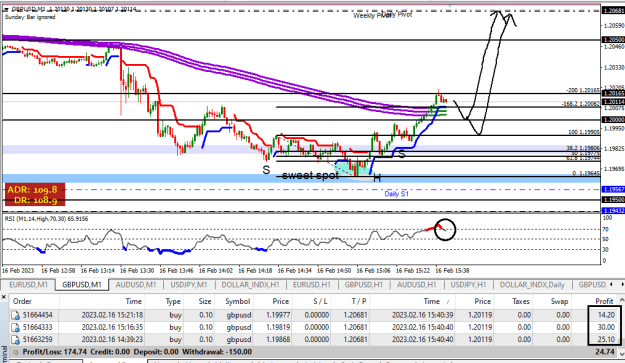Click the order icon for 51664333
Screen dimensions: 625x363
[16, 328]
